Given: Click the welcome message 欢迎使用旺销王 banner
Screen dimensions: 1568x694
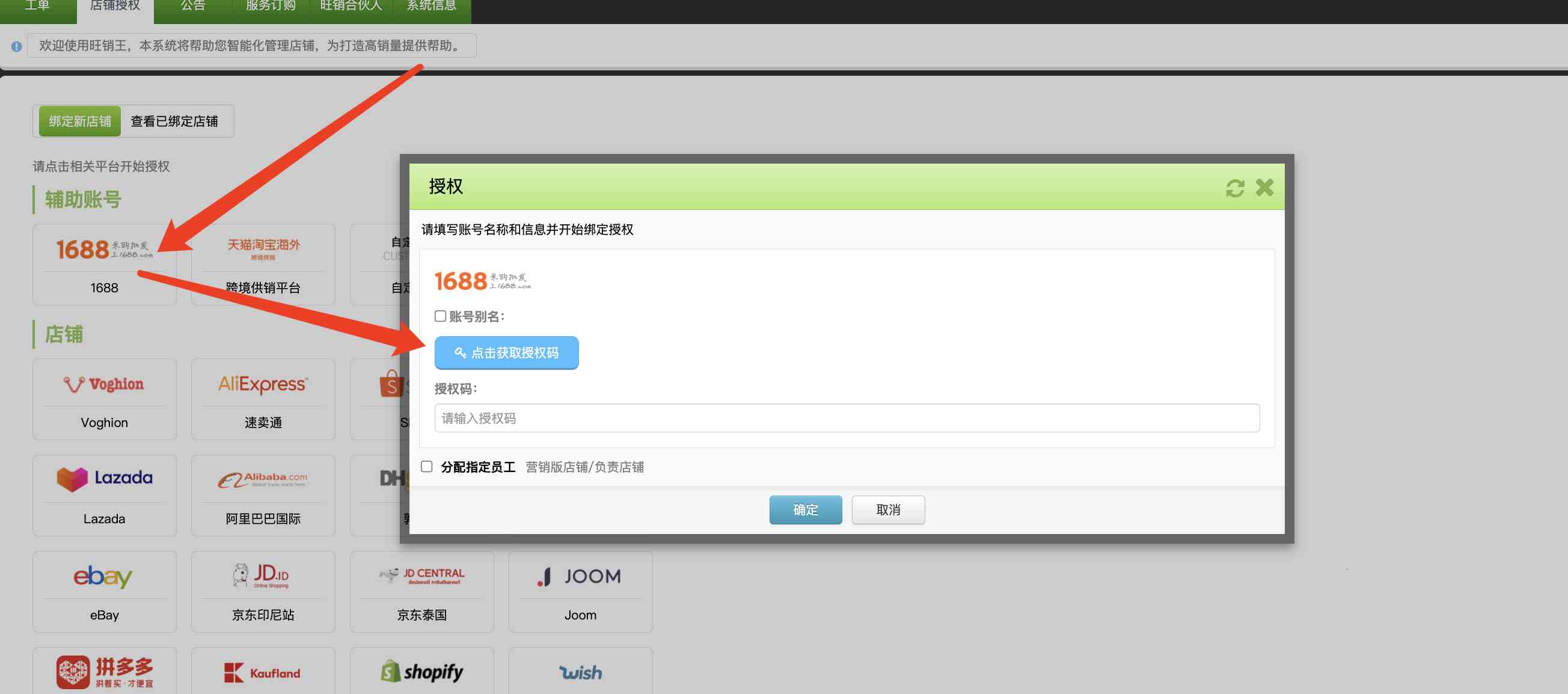Looking at the screenshot, I should 251,46.
